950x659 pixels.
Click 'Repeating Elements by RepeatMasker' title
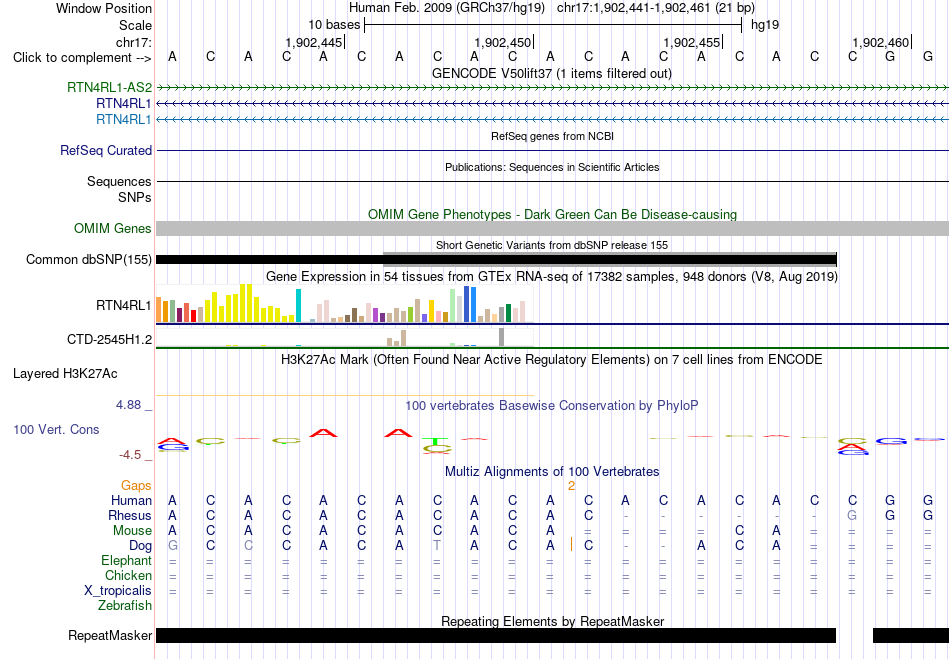(x=553, y=621)
